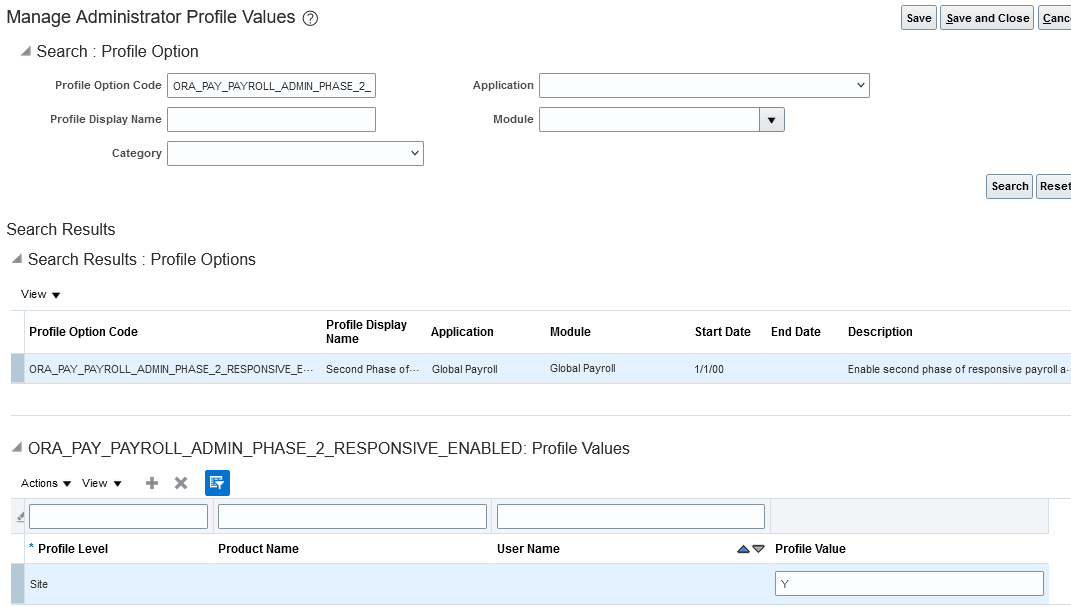
Task: Collapse the Search : Profile Option section
Action: pyautogui.click(x=25, y=51)
